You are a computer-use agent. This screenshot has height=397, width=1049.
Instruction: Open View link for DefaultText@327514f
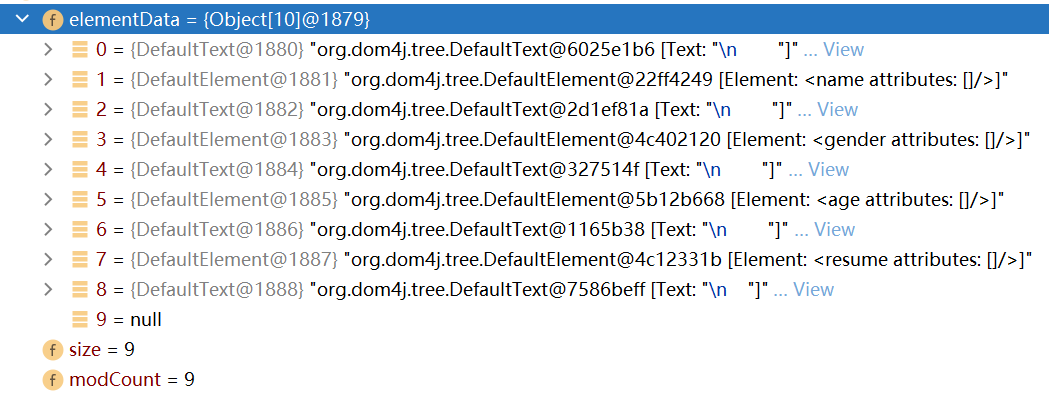point(828,170)
